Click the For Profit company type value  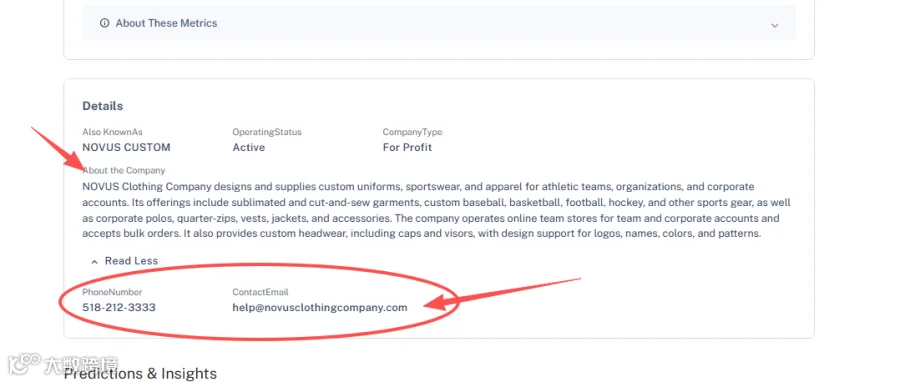point(407,147)
